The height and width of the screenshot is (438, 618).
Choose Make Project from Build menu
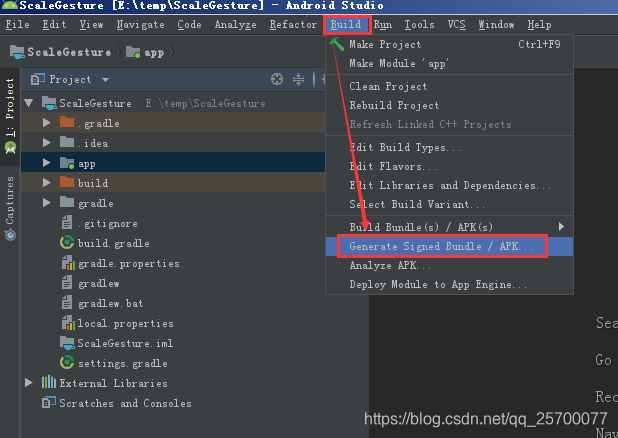[x=449, y=44]
